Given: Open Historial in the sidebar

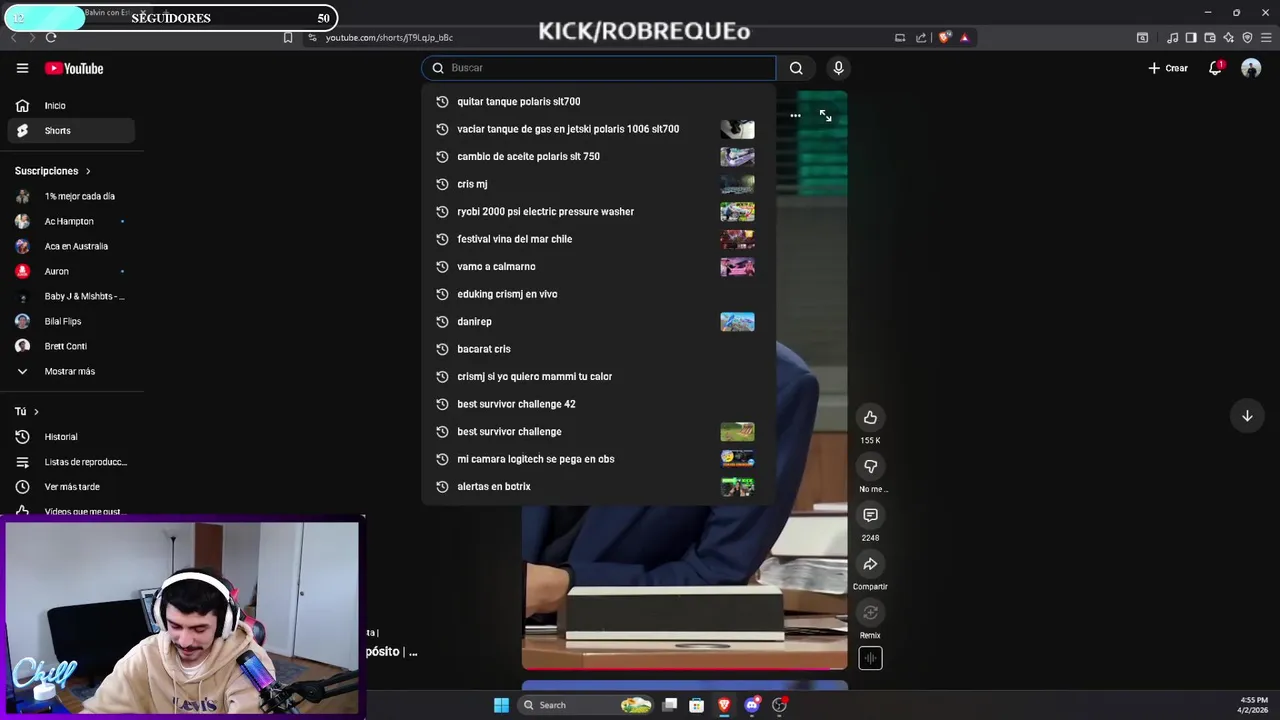Looking at the screenshot, I should 71,437.
